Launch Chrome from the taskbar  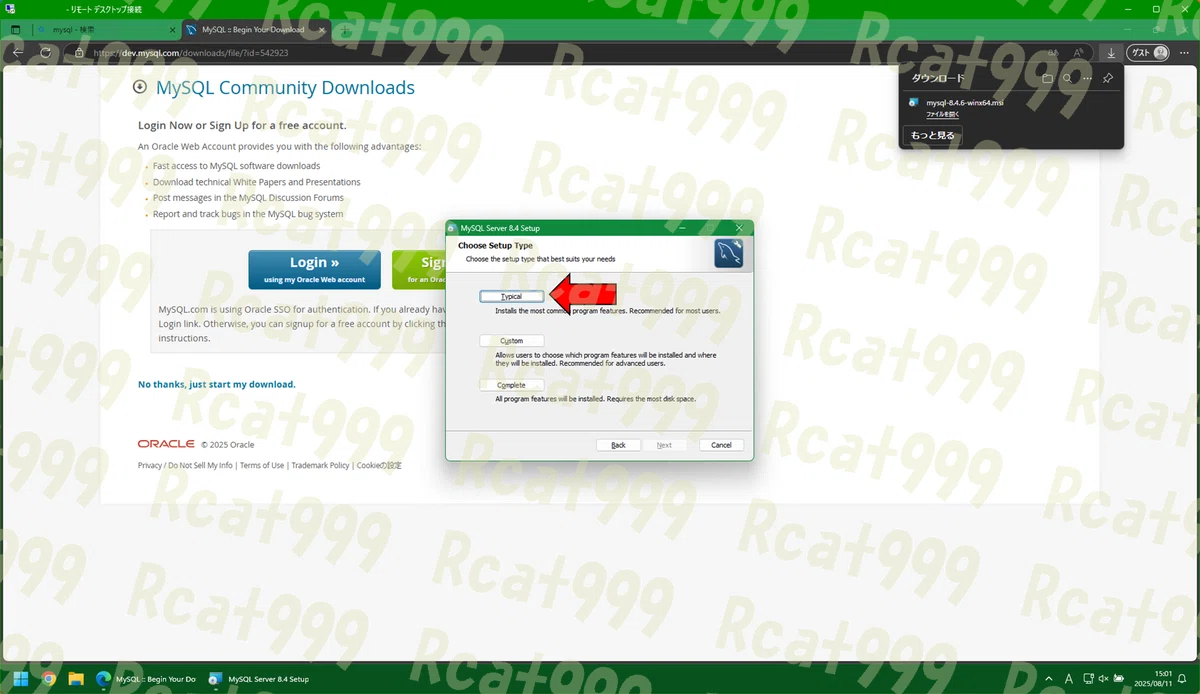tap(48, 678)
